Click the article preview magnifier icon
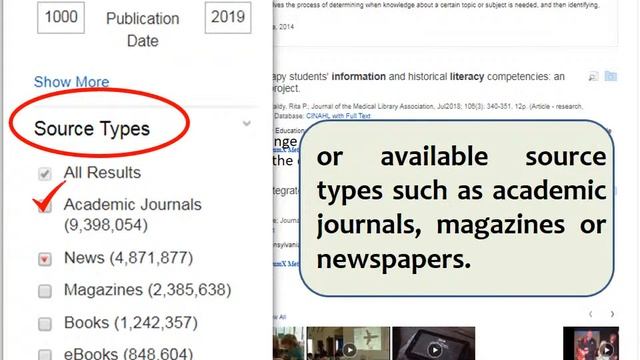The width and height of the screenshot is (640, 360). [x=593, y=76]
